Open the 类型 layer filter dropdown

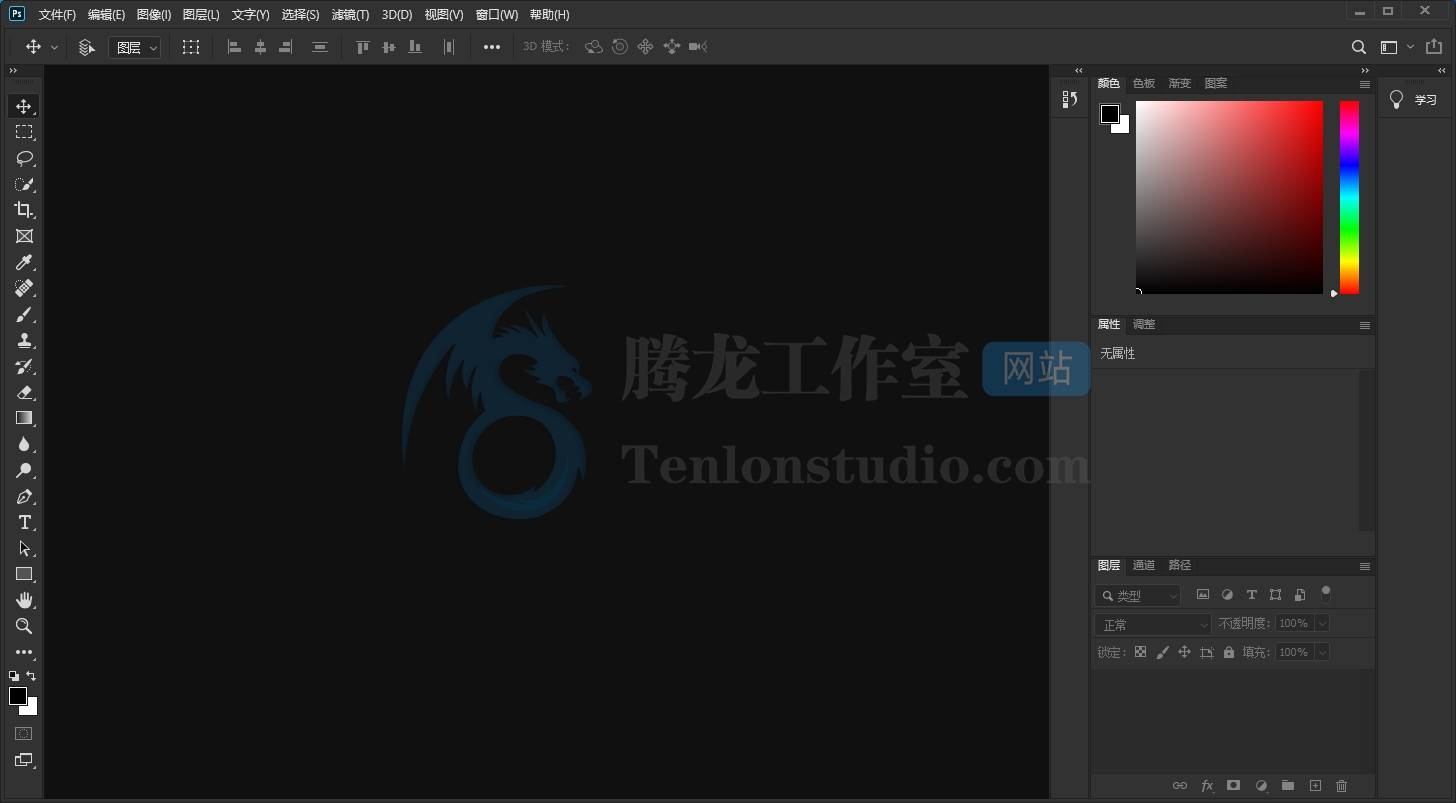pos(1138,596)
